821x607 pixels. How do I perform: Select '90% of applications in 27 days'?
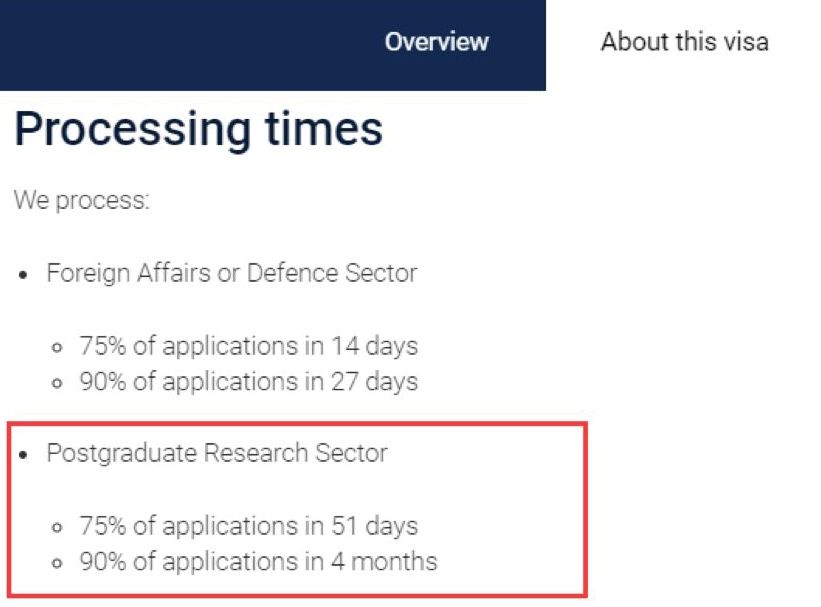(x=249, y=382)
